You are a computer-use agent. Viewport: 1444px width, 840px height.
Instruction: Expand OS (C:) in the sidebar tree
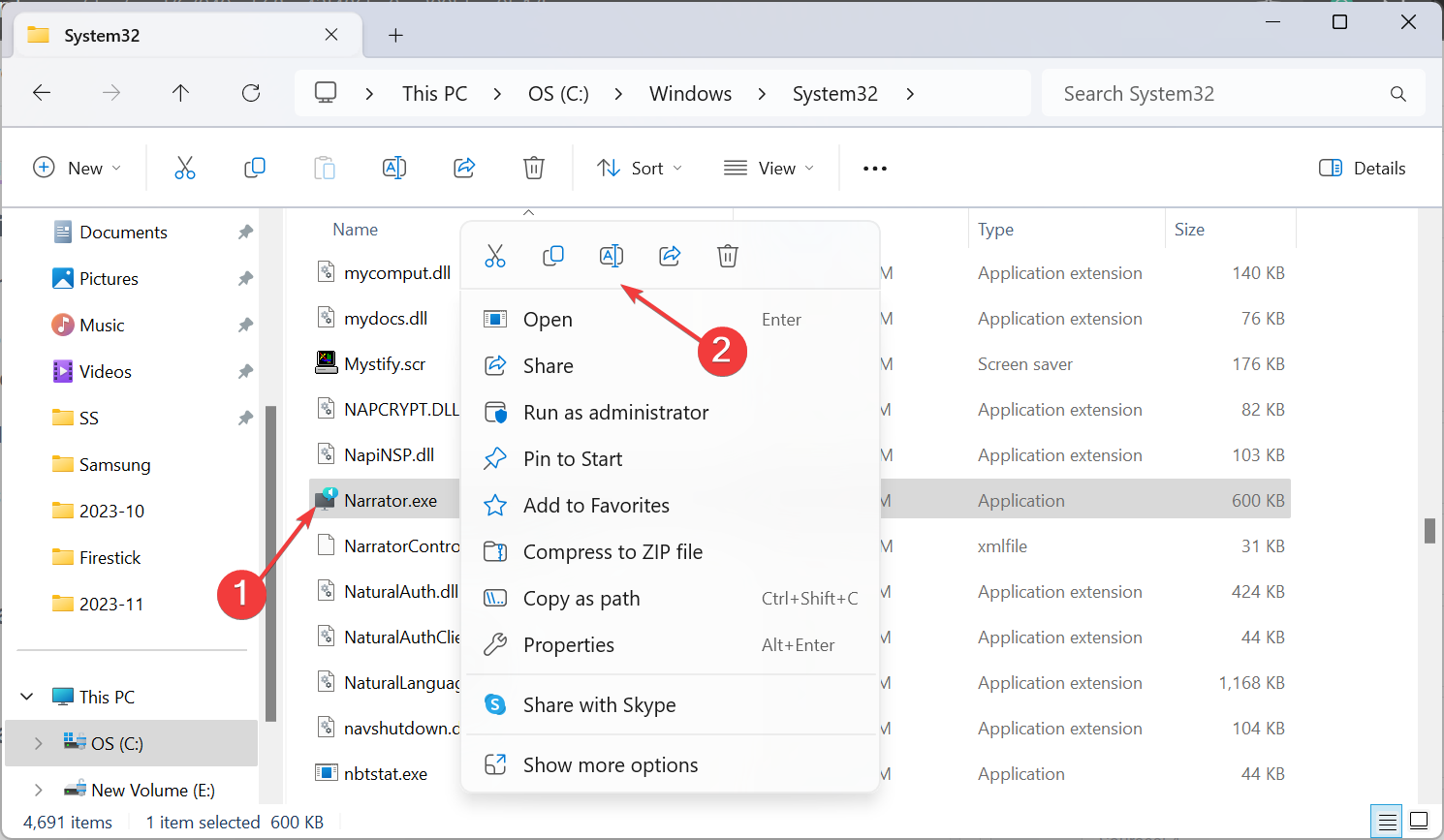(38, 744)
